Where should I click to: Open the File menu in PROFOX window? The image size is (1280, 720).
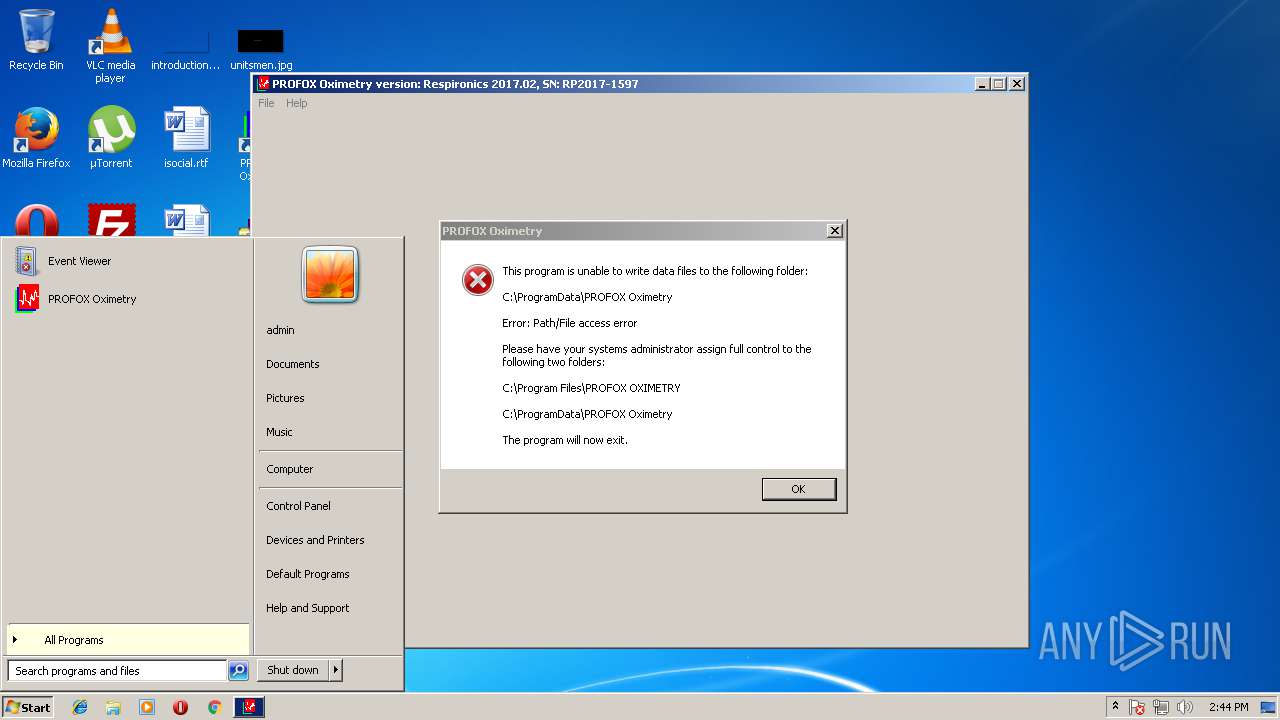pos(266,103)
